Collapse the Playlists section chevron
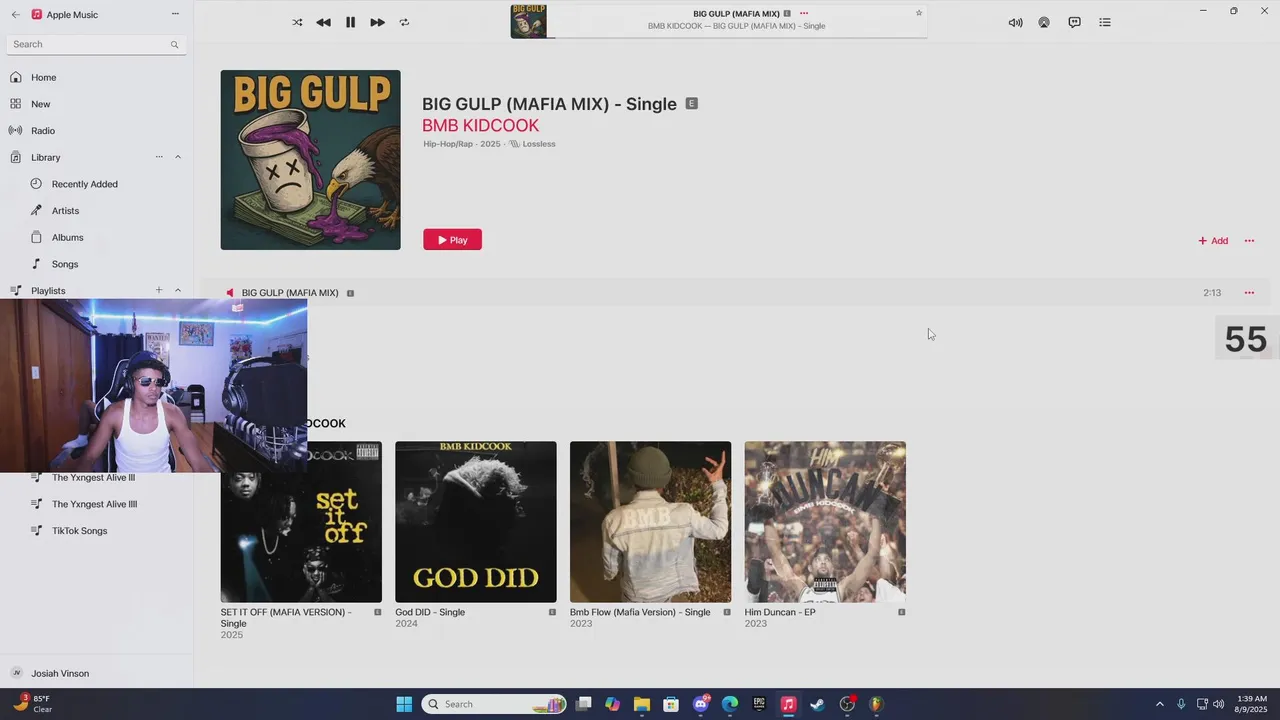Viewport: 1280px width, 720px height. pos(178,290)
